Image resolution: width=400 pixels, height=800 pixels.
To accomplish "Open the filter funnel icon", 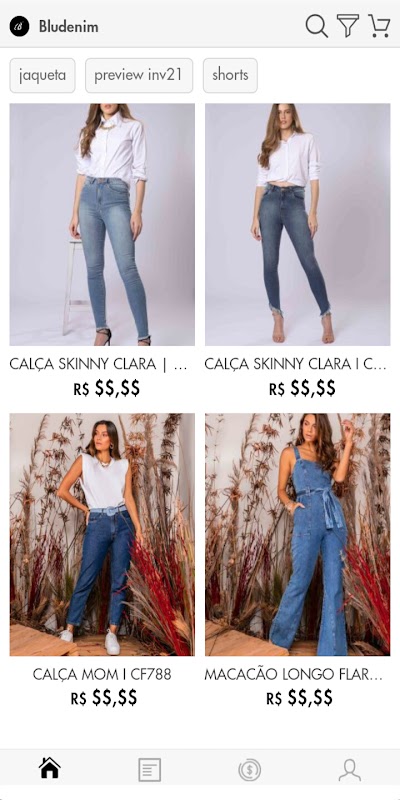I will coord(347,26).
